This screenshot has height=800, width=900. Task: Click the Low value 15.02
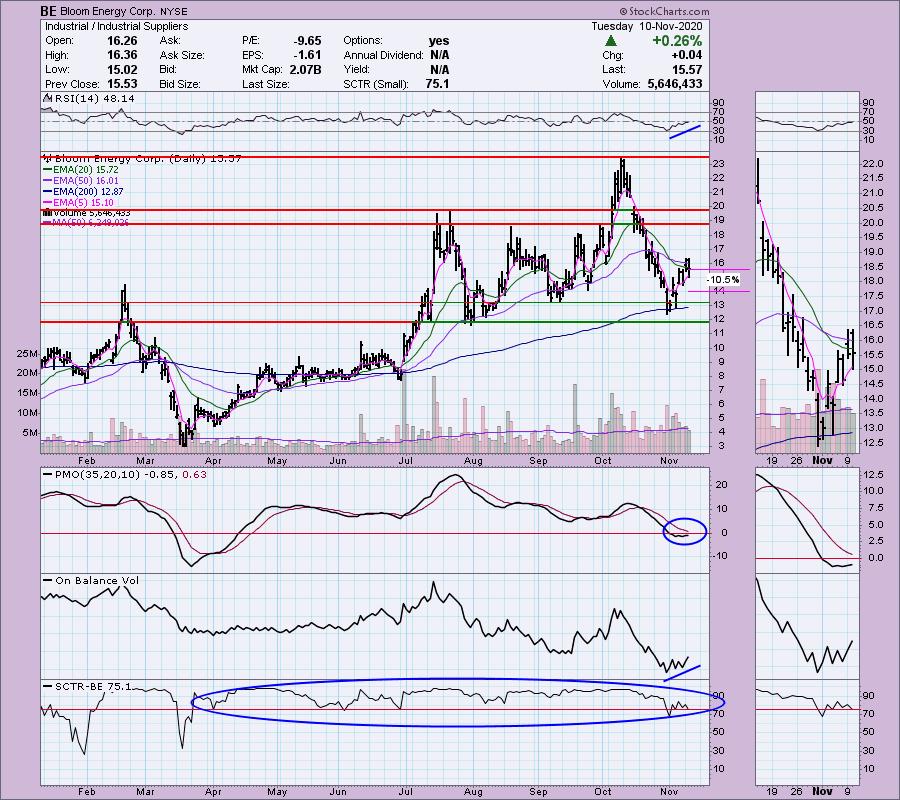(122, 69)
